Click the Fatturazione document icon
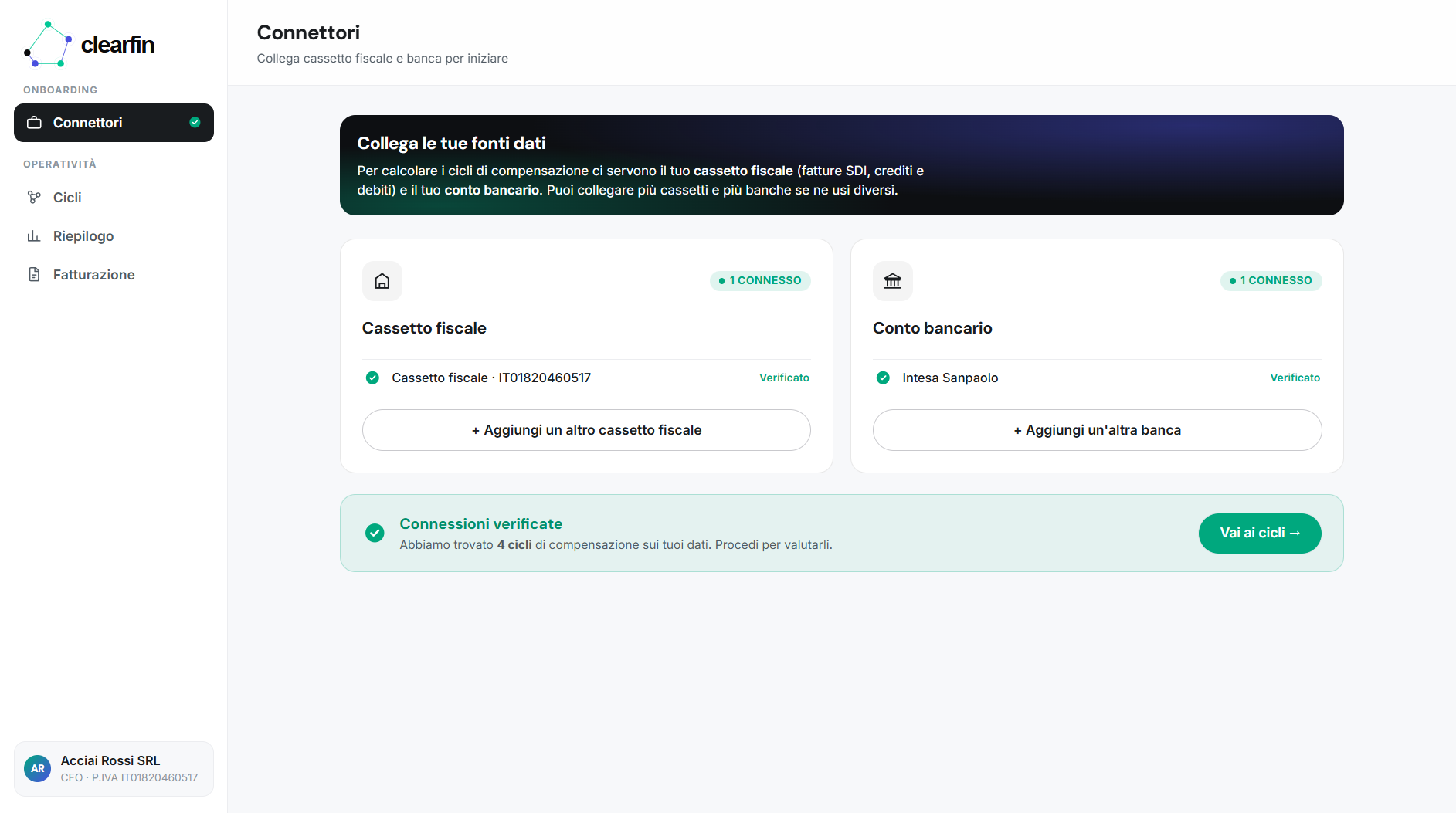 [x=34, y=275]
